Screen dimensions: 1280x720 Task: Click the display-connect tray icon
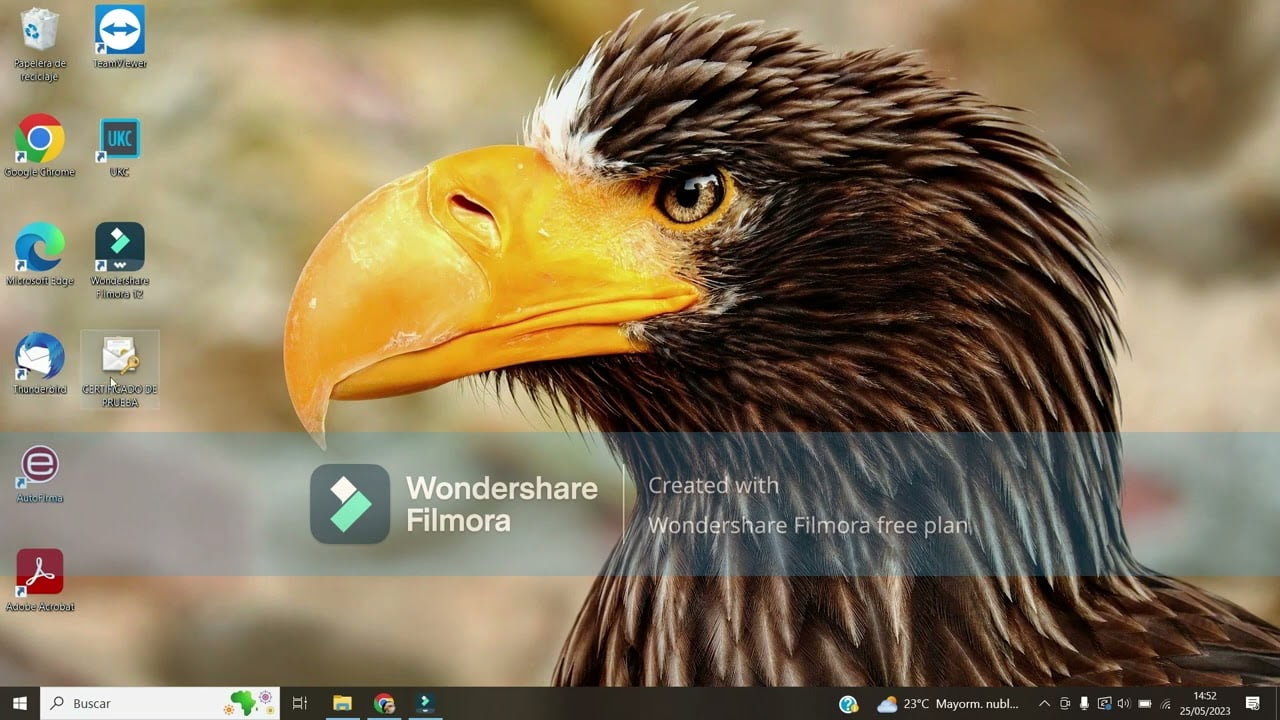(x=1104, y=704)
